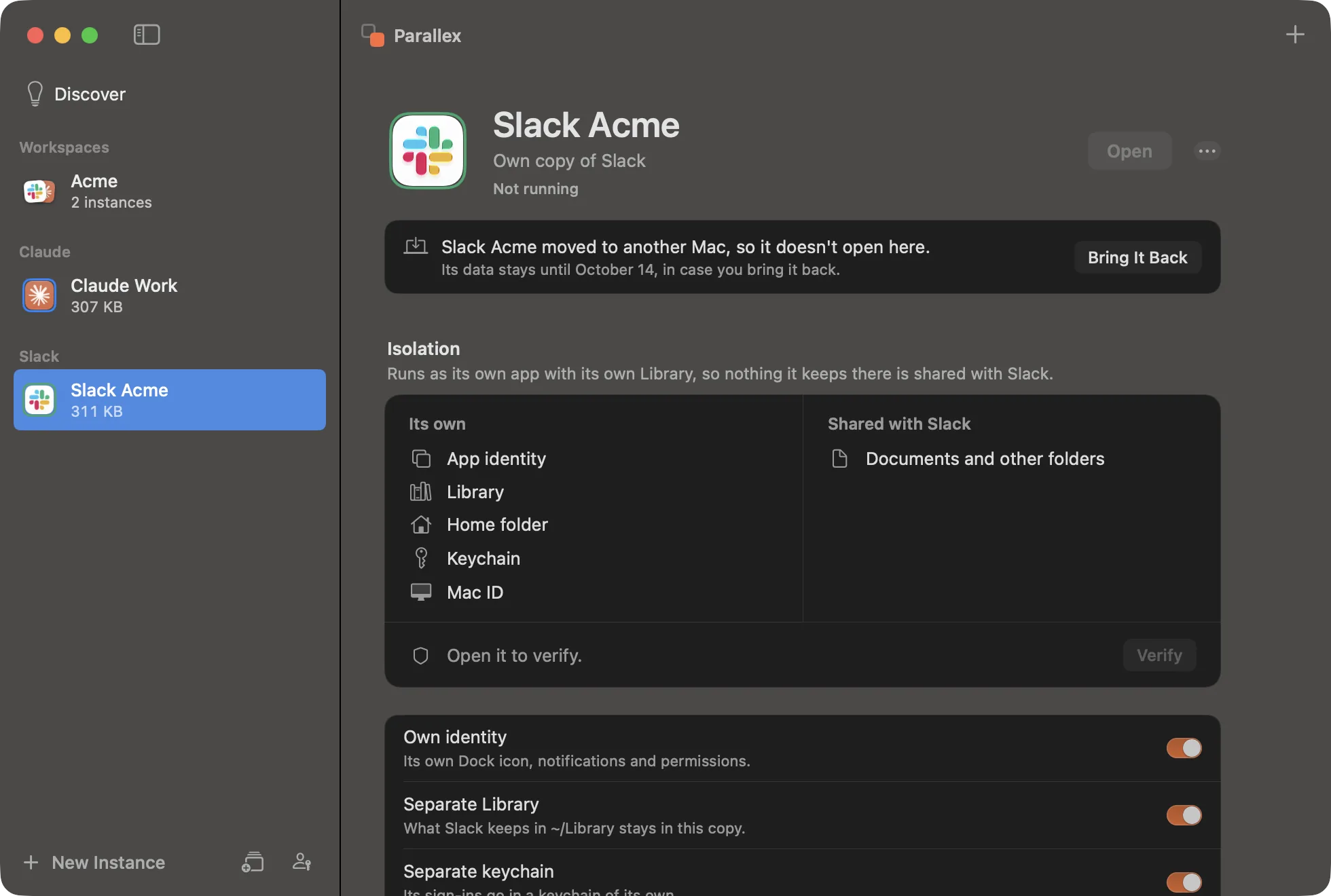Click the Parallex logo icon
The height and width of the screenshot is (896, 1331).
[373, 35]
